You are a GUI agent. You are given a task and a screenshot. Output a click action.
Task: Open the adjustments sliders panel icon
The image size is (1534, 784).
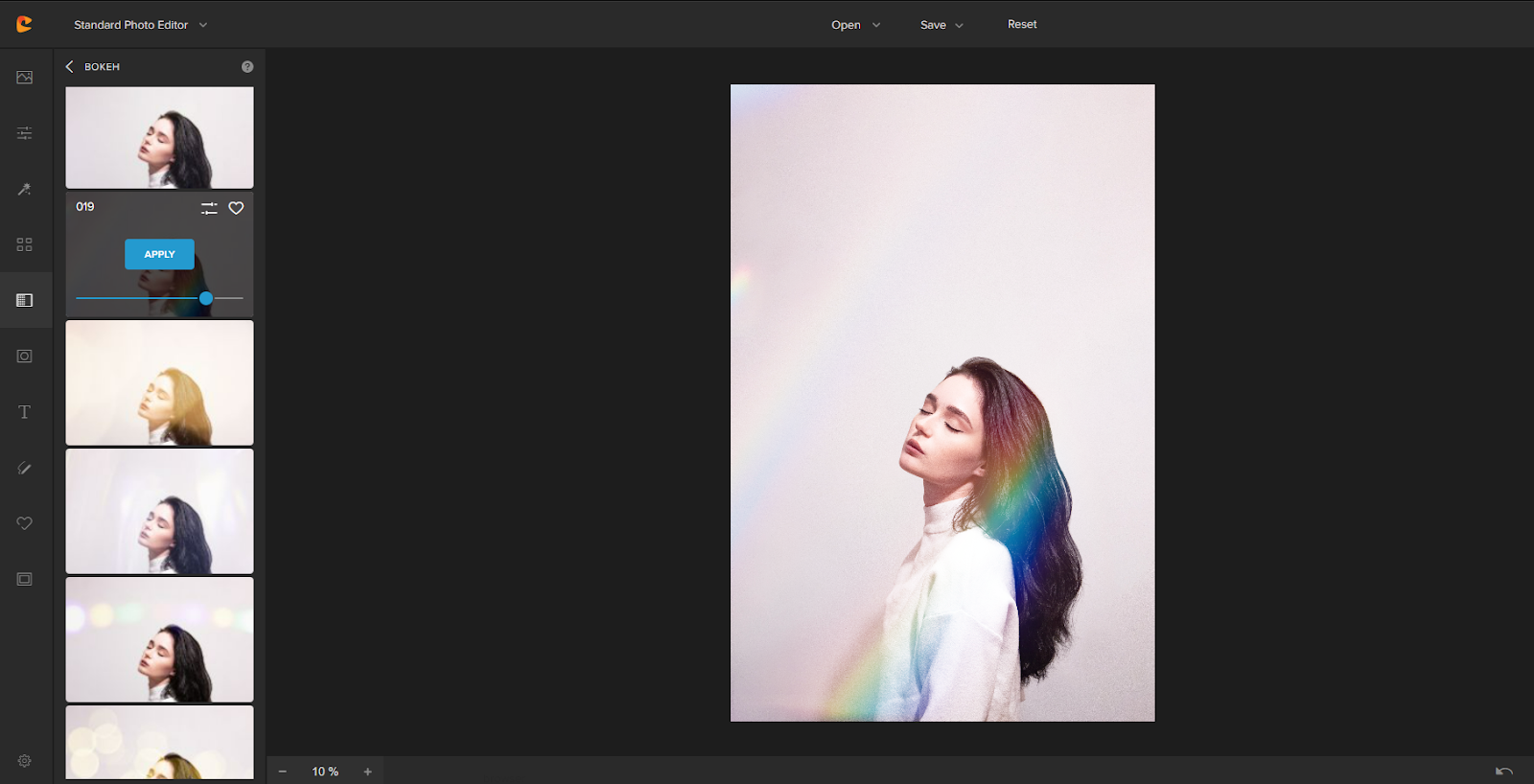click(x=25, y=133)
